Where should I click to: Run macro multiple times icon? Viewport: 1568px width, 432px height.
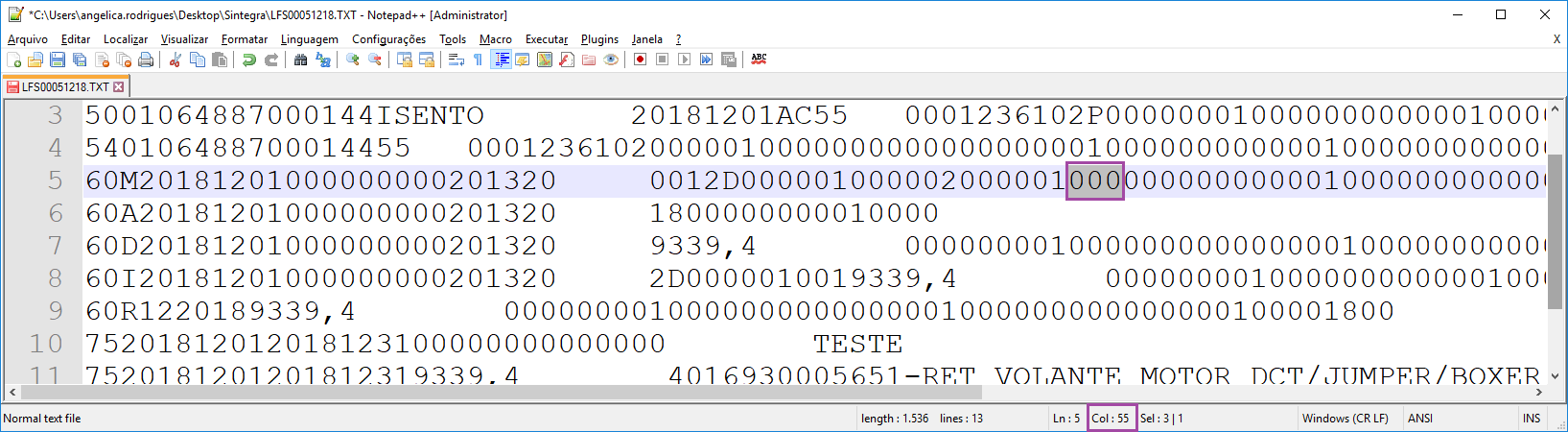point(707,60)
